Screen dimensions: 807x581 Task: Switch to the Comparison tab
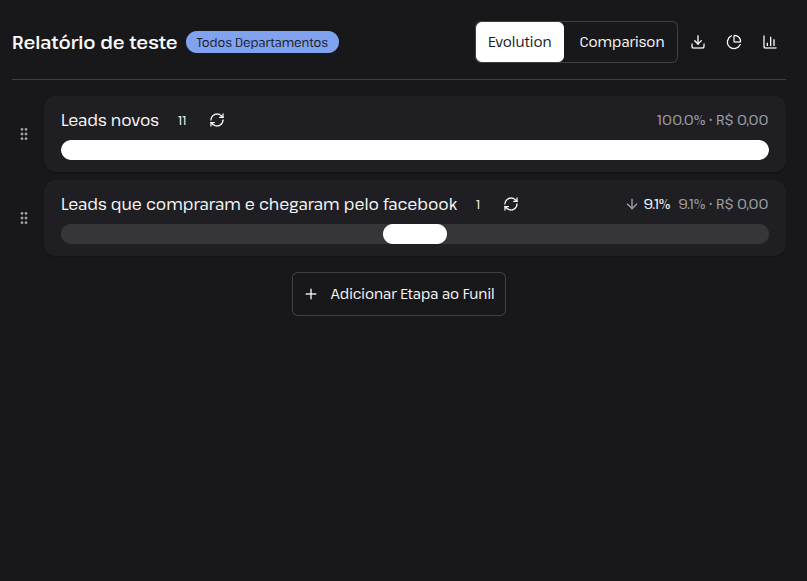coord(622,42)
